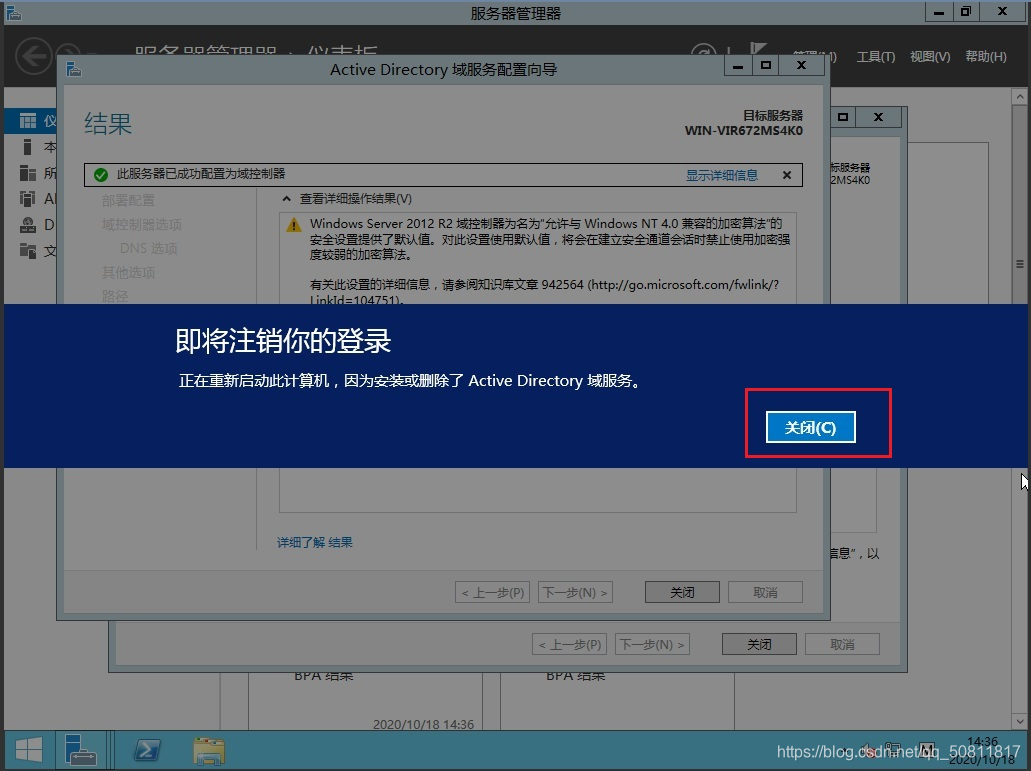Viewport: 1031px width, 771px height.
Task: Click 下一步(N) in the AD wizard
Action: coord(575,592)
